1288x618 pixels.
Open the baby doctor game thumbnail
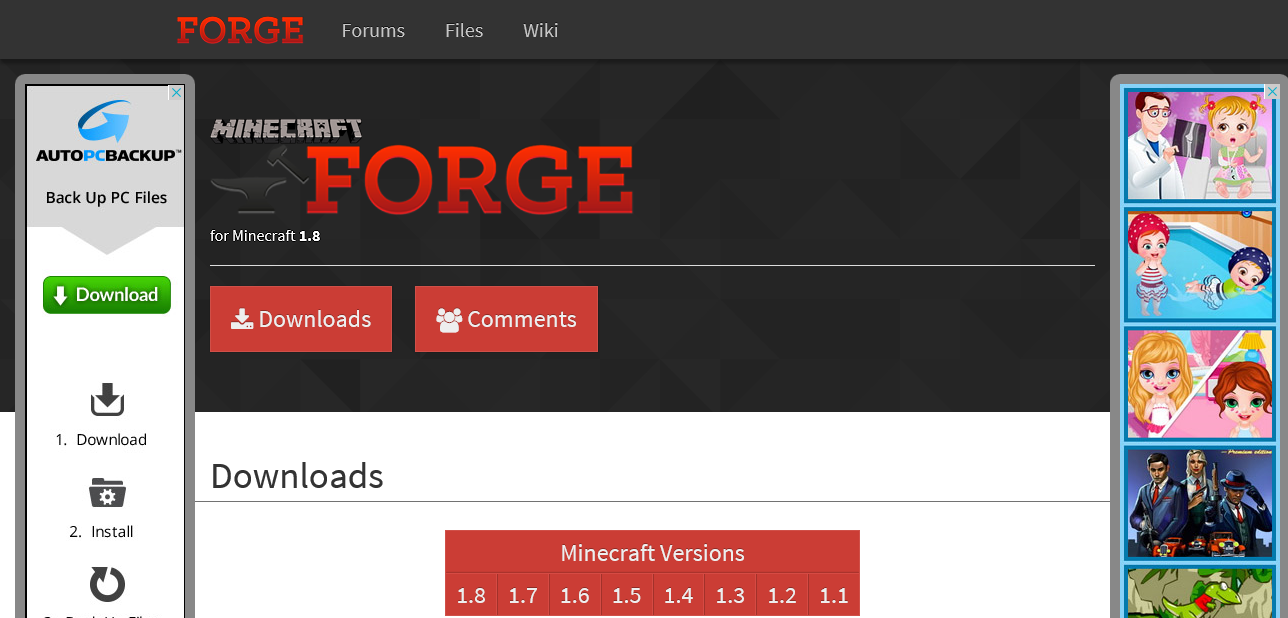point(1199,145)
